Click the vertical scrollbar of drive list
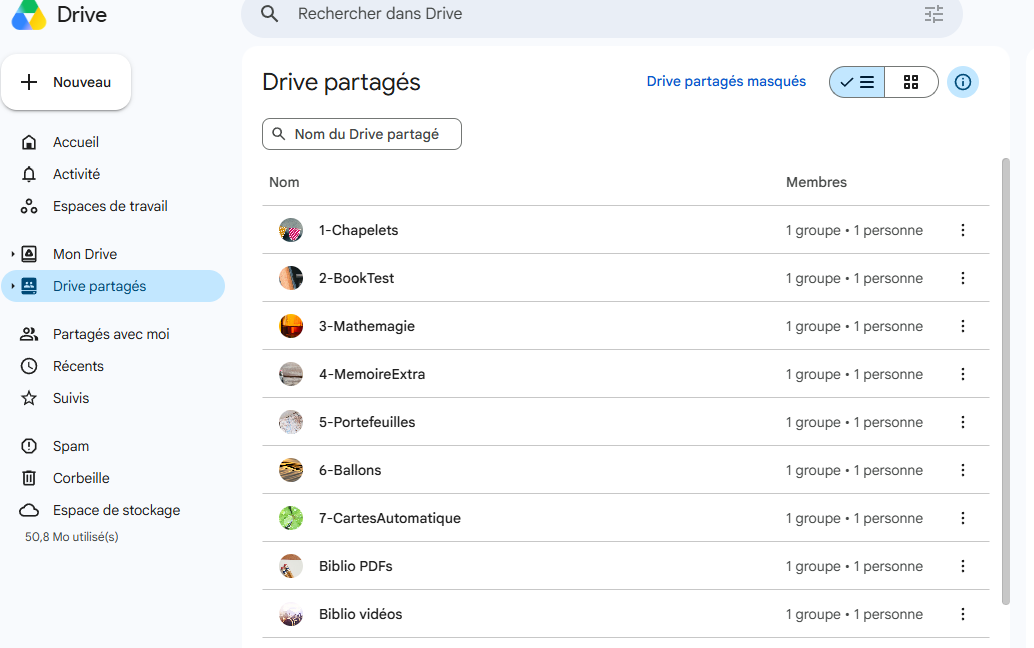Viewport: 1034px width, 648px height. click(1005, 381)
